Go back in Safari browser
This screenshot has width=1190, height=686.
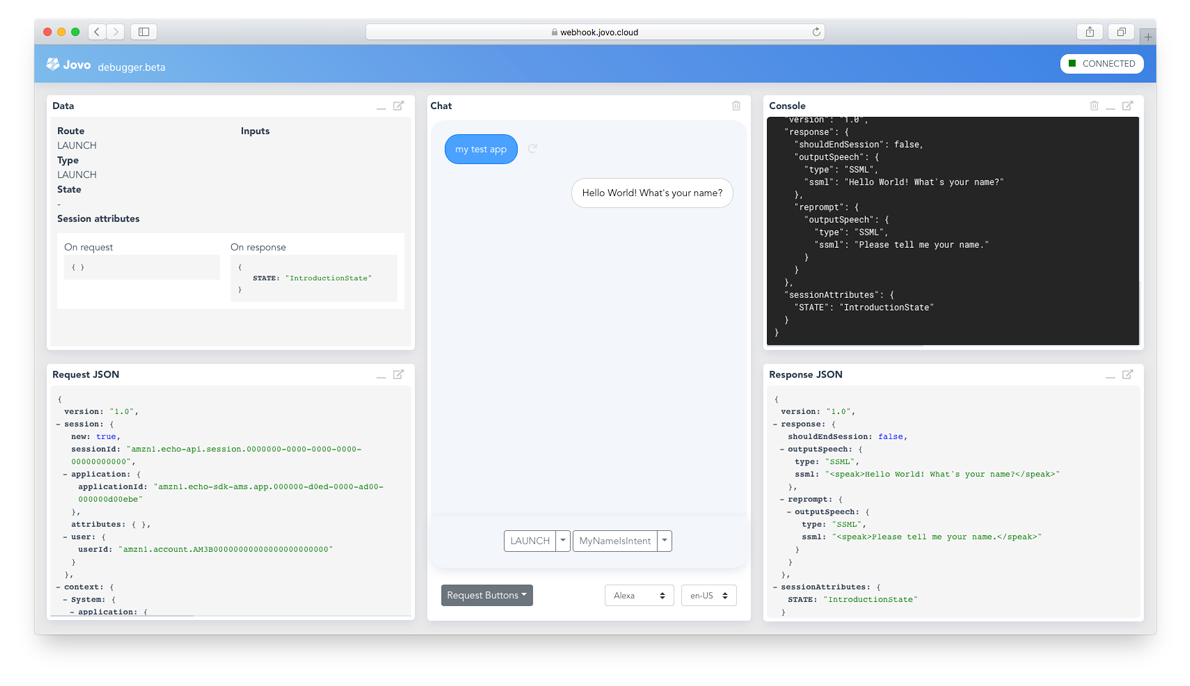[96, 32]
